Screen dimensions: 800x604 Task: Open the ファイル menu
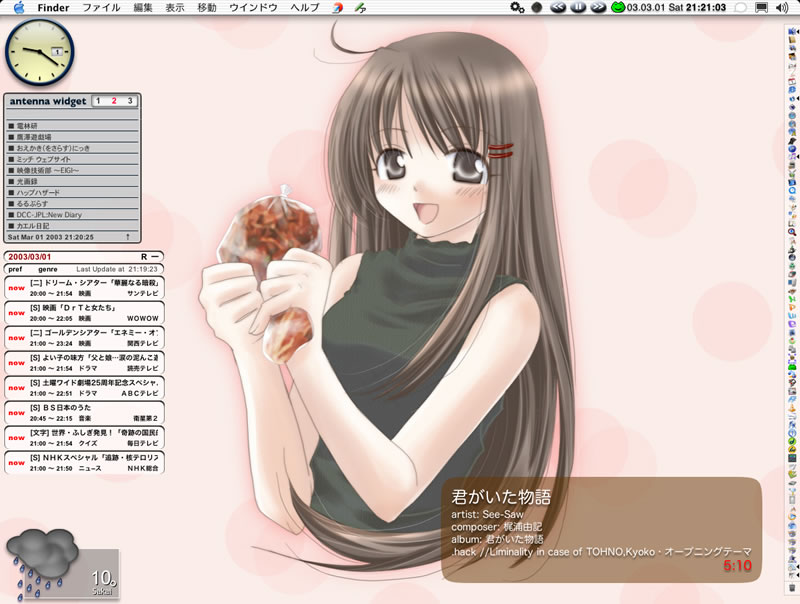[101, 8]
